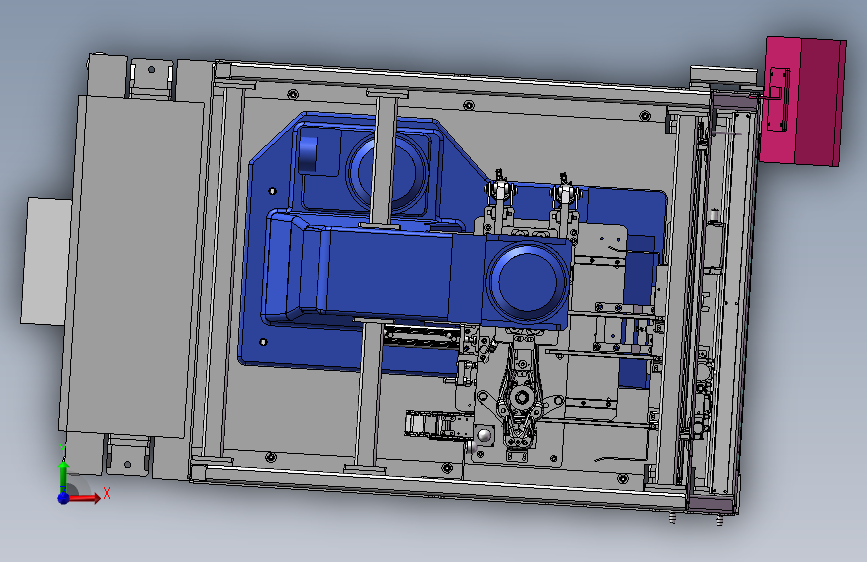Click the green Y axis arrow of the triad
This screenshot has width=867, height=562.
63,475
